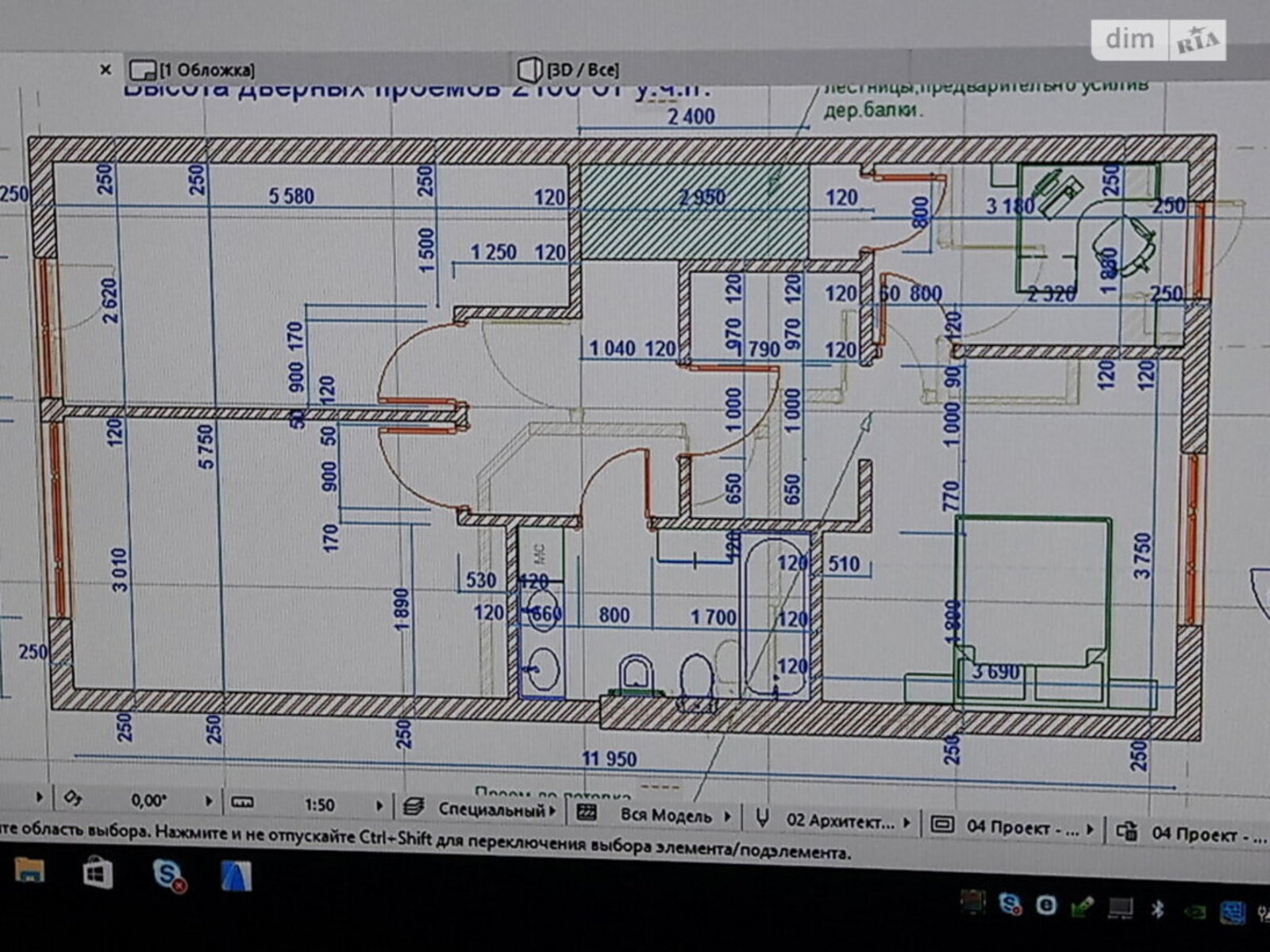Open File Explorer from the taskbar
This screenshot has width=1270, height=952.
coord(29,870)
